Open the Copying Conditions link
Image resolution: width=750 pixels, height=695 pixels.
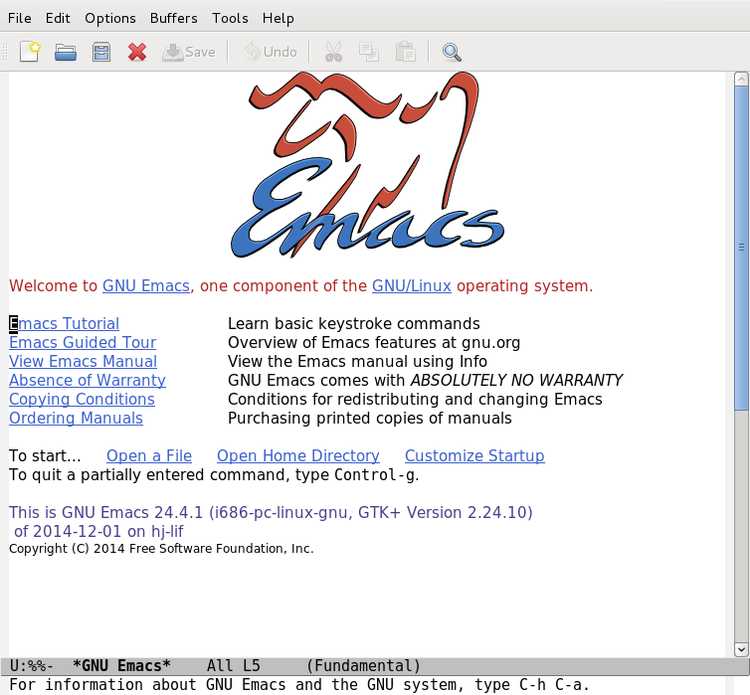82,399
